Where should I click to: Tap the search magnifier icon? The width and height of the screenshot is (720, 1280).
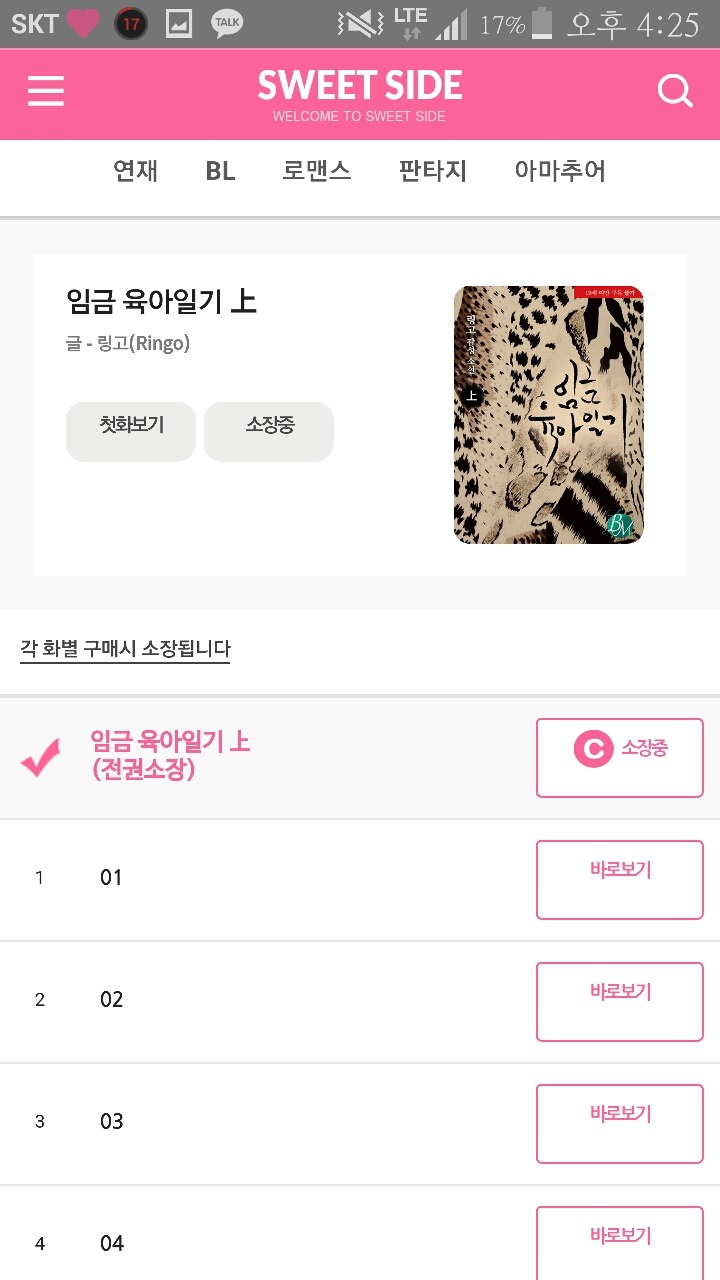(675, 92)
